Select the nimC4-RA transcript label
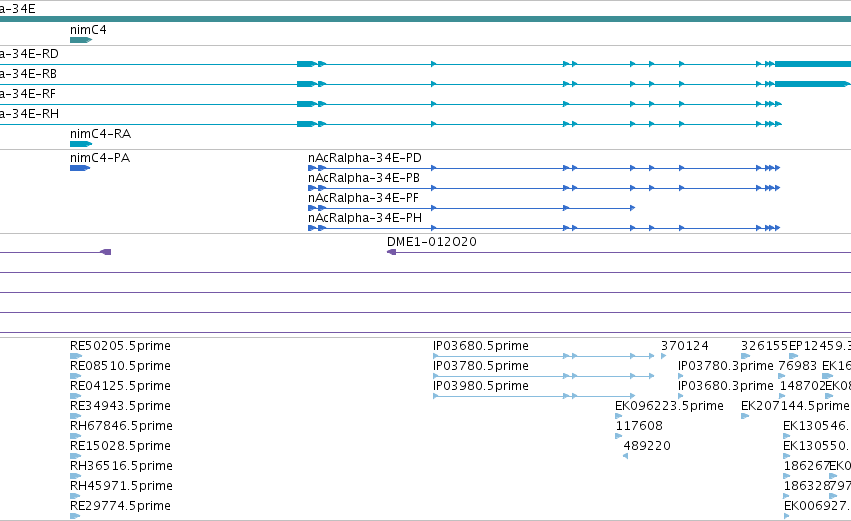This screenshot has height=521, width=851. [100, 134]
